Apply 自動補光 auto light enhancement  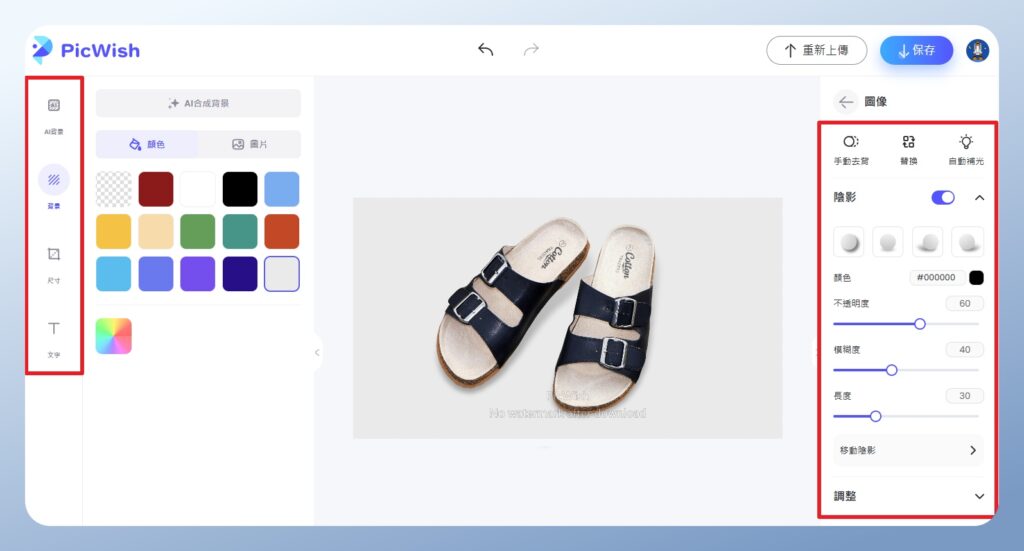[x=965, y=148]
